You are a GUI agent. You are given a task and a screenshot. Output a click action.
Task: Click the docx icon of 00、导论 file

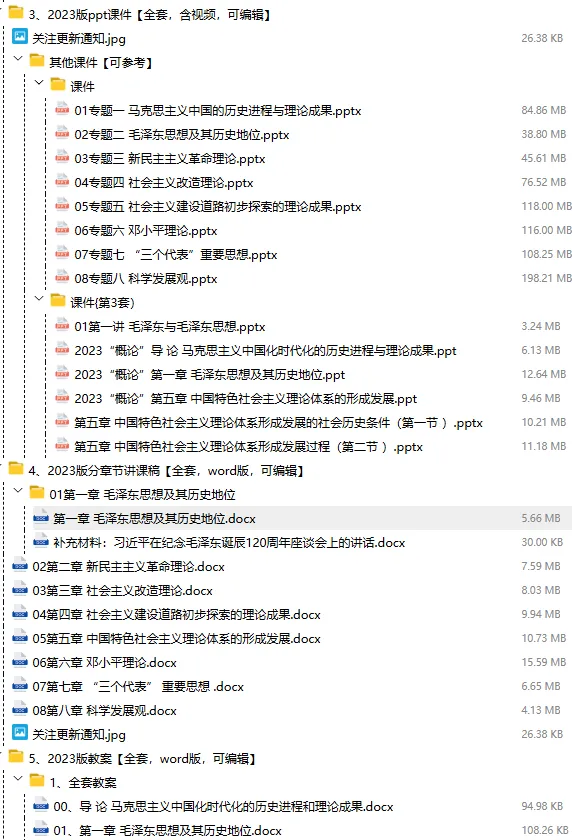tap(41, 805)
